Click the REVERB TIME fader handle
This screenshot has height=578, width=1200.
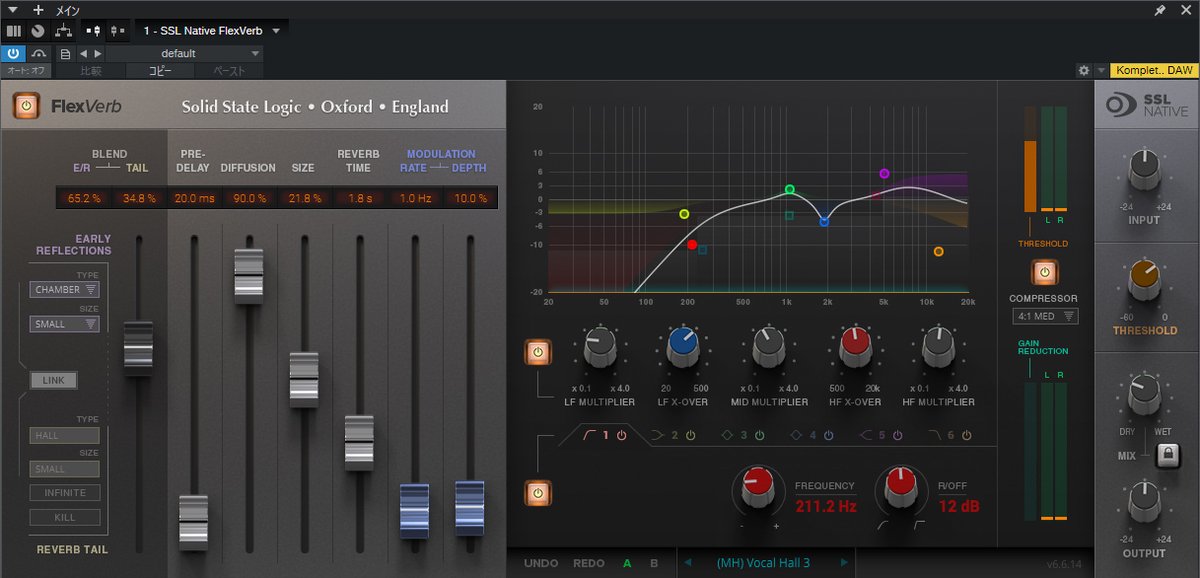(359, 443)
